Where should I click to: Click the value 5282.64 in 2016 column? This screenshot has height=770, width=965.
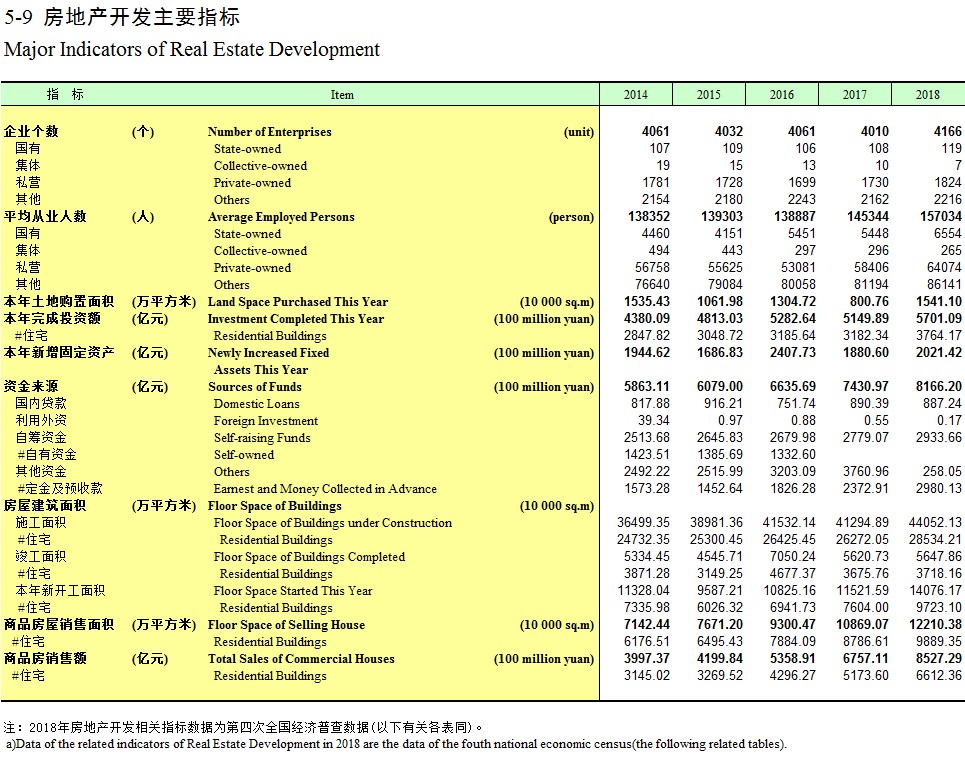(x=793, y=319)
